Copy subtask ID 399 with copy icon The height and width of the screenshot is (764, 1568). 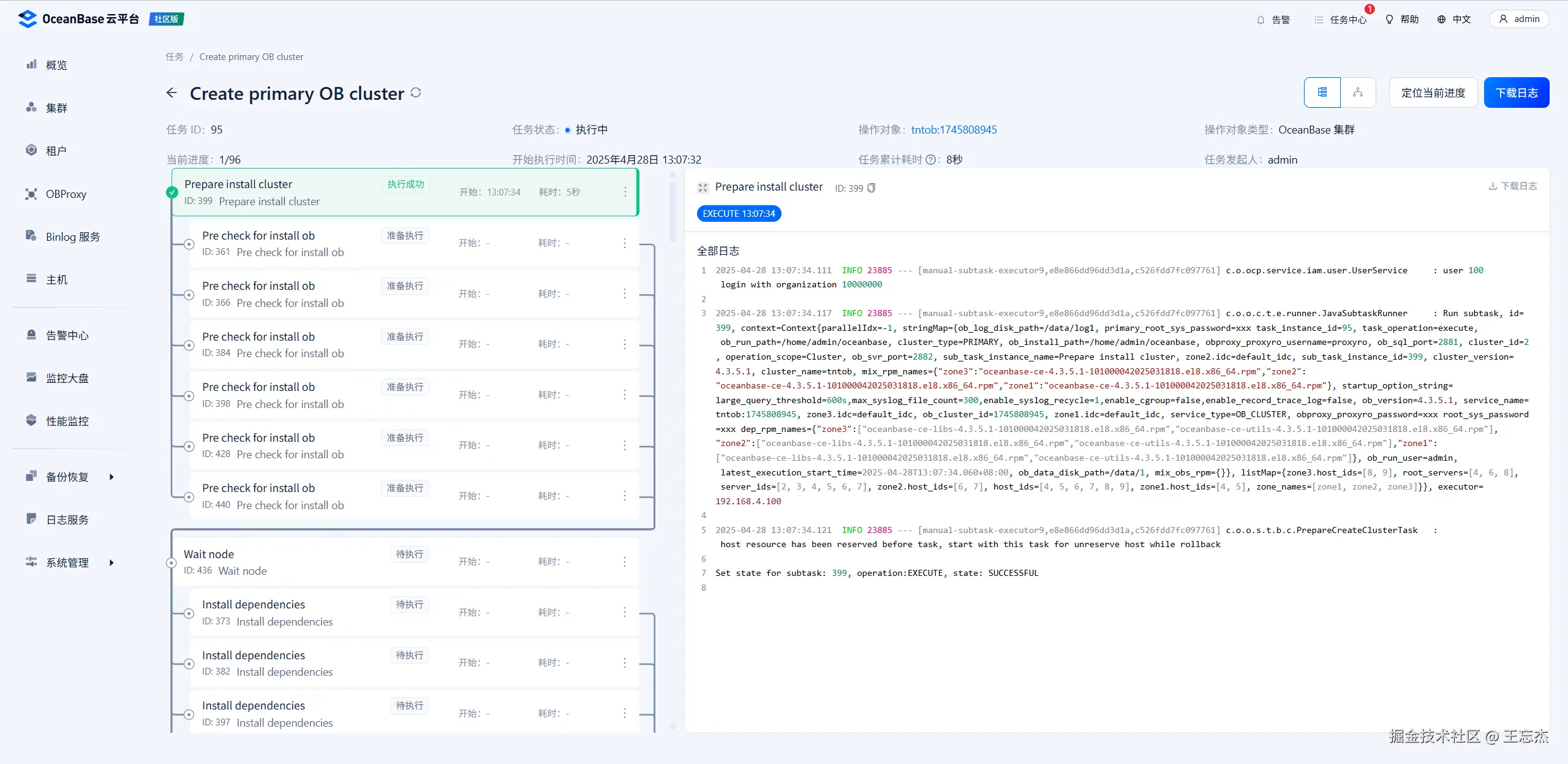tap(872, 188)
